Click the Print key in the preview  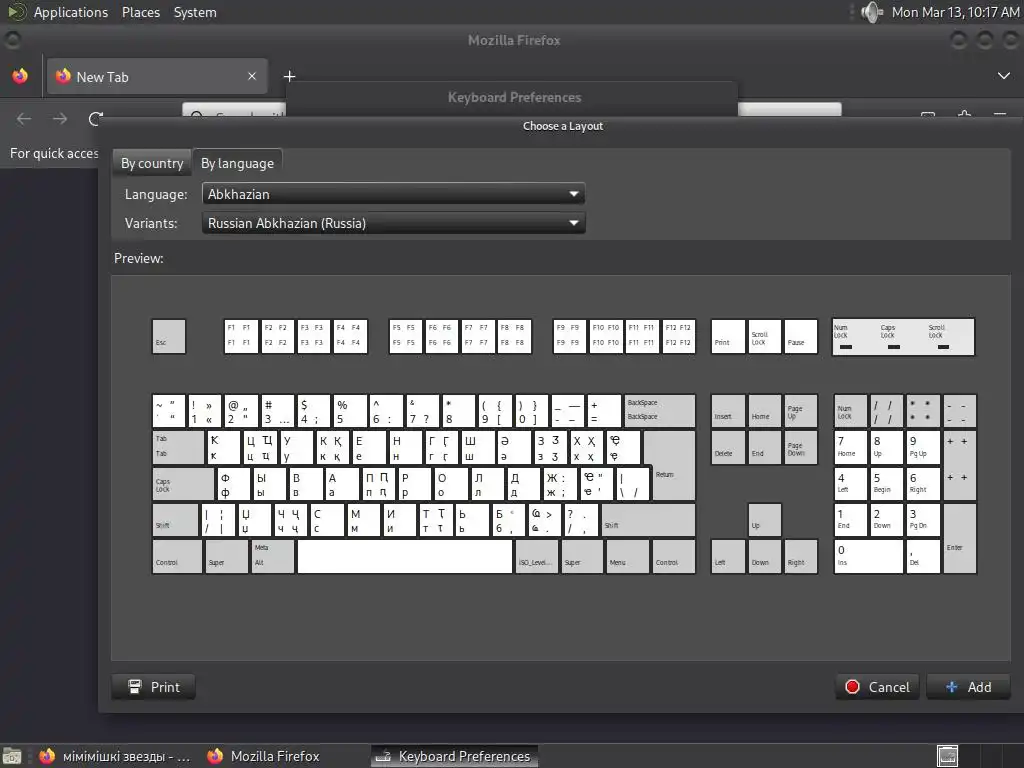click(x=728, y=336)
